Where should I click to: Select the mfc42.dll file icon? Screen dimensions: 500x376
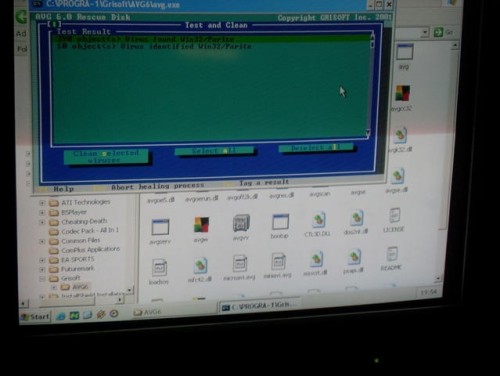pos(200,266)
